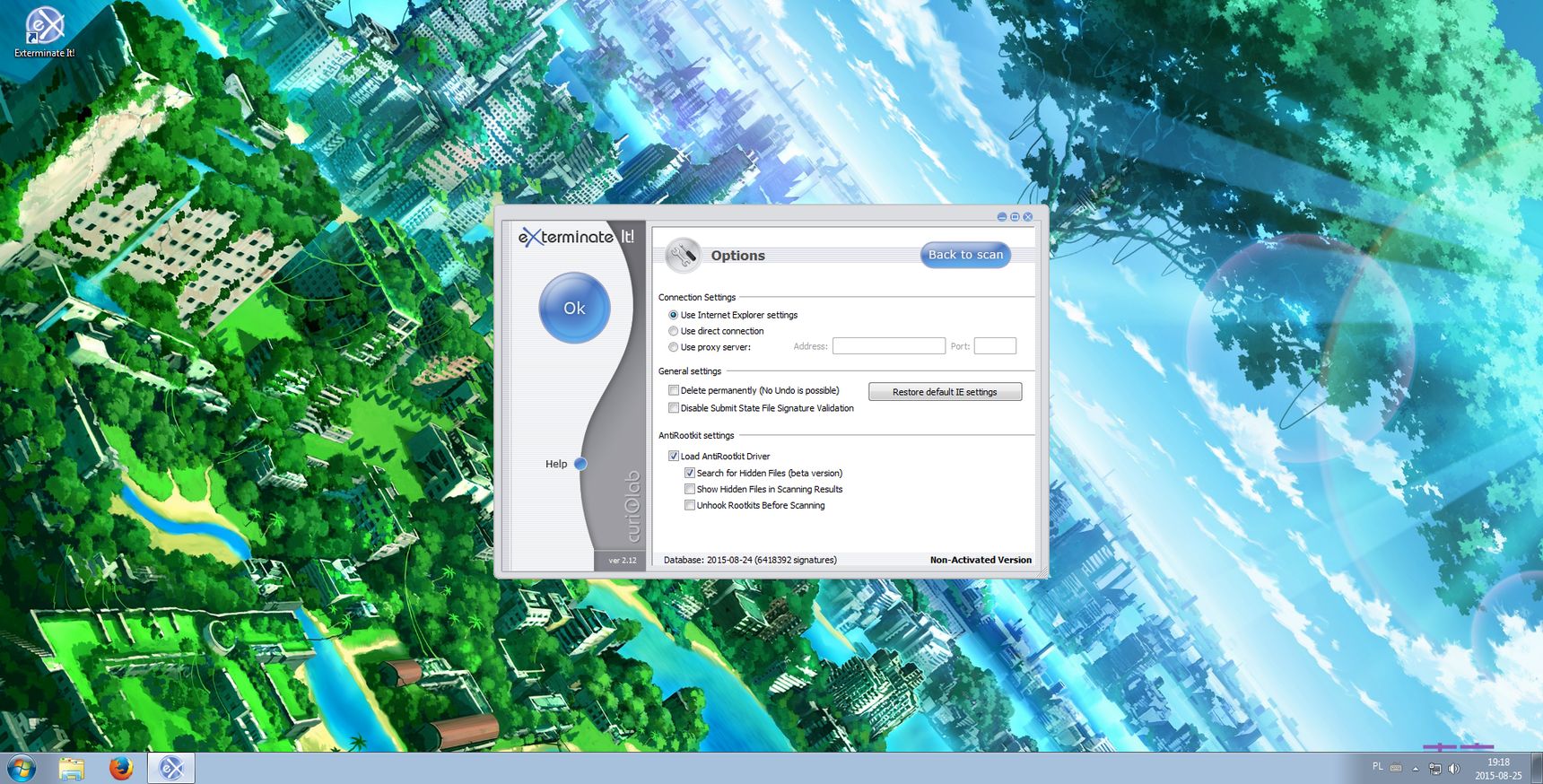Uncheck Search for Hidden Files (beta version)
Image resolution: width=1543 pixels, height=784 pixels.
[x=690, y=473]
